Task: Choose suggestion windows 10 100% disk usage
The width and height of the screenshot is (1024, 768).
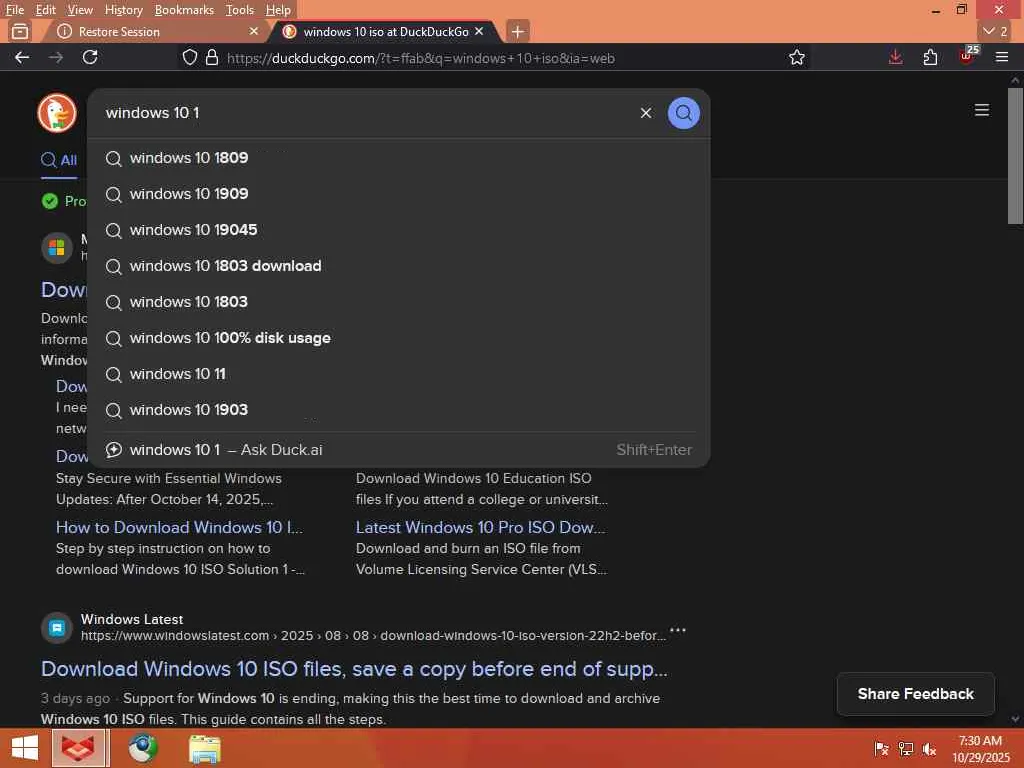Action: pyautogui.click(x=398, y=338)
